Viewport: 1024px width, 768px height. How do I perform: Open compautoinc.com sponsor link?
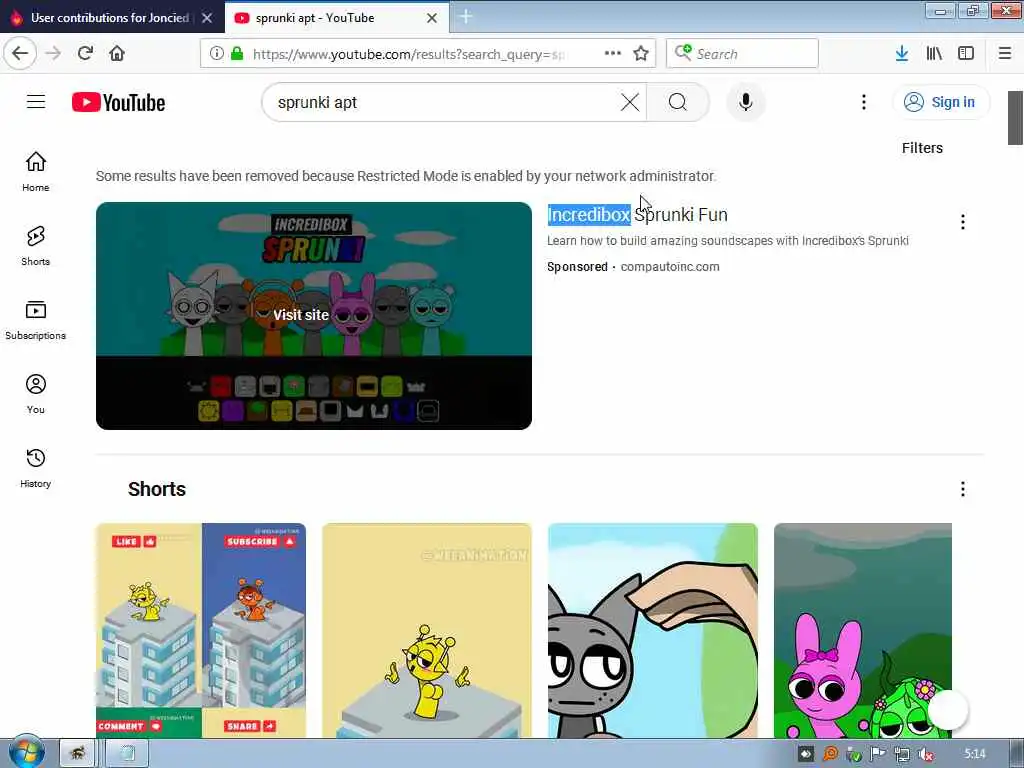coord(670,266)
